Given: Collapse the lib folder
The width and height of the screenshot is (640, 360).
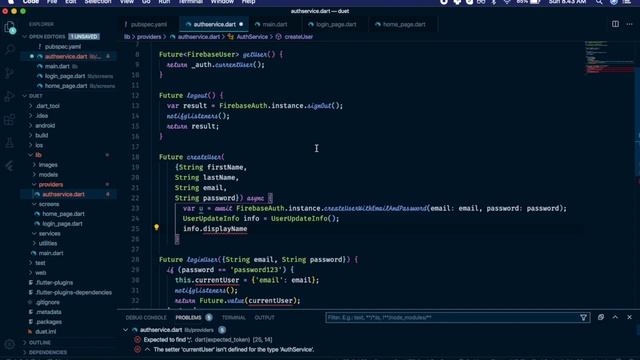Looking at the screenshot, I should click(38, 155).
